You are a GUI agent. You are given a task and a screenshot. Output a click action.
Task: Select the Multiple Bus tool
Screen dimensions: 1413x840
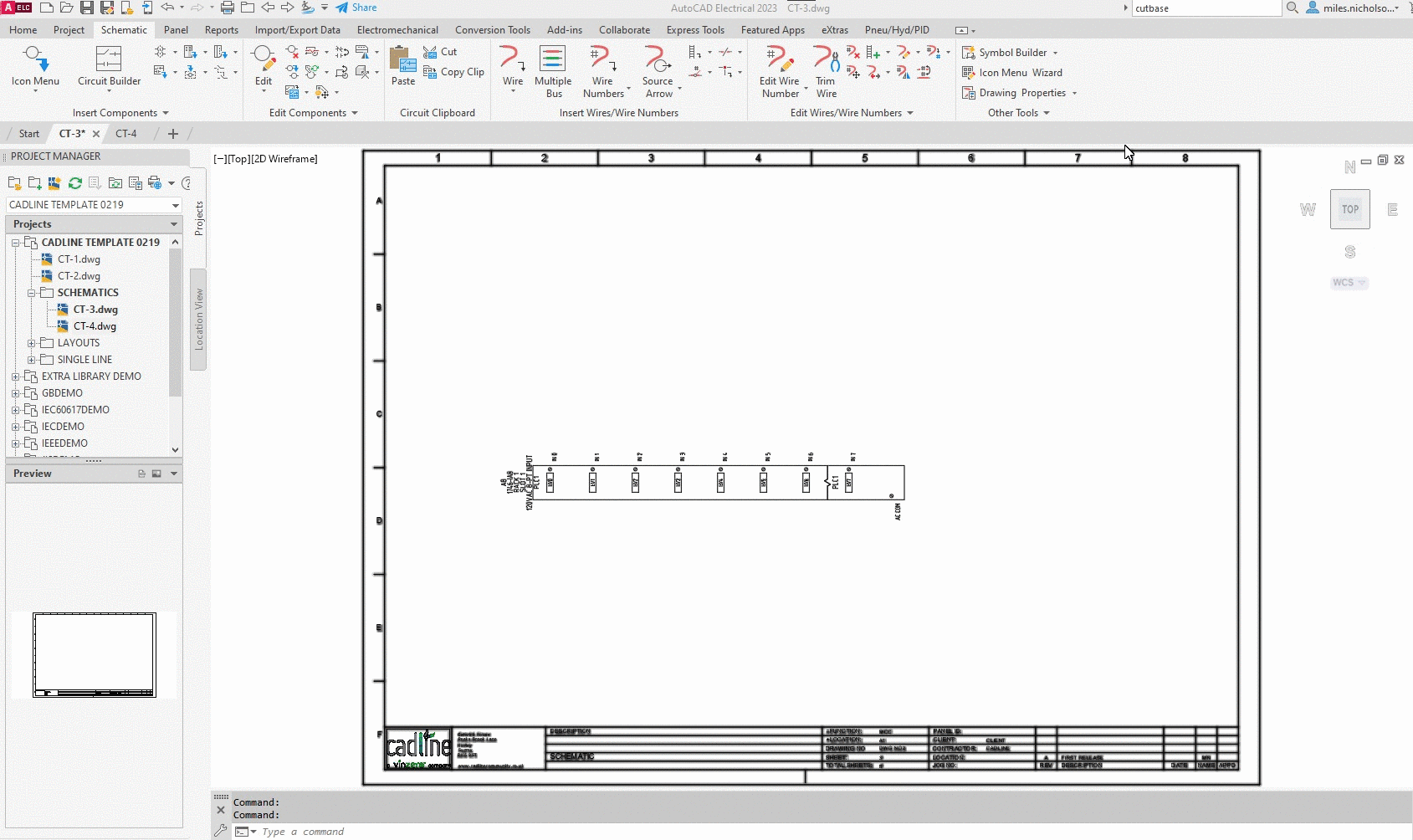click(553, 72)
